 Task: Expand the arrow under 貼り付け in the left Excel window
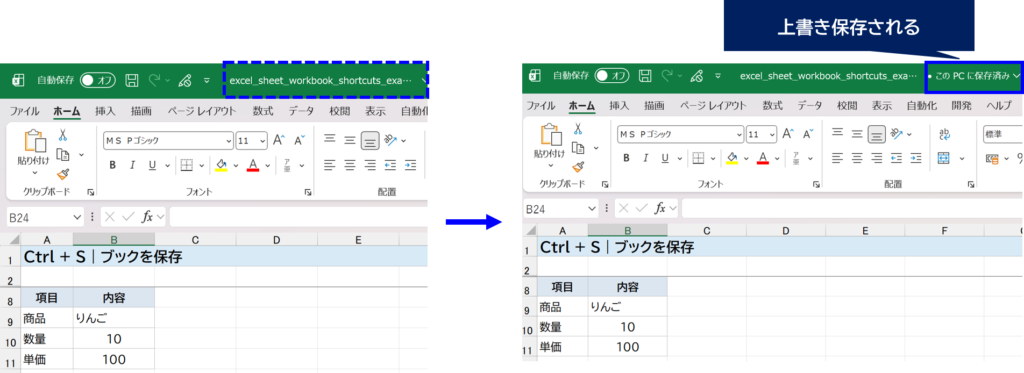point(35,173)
